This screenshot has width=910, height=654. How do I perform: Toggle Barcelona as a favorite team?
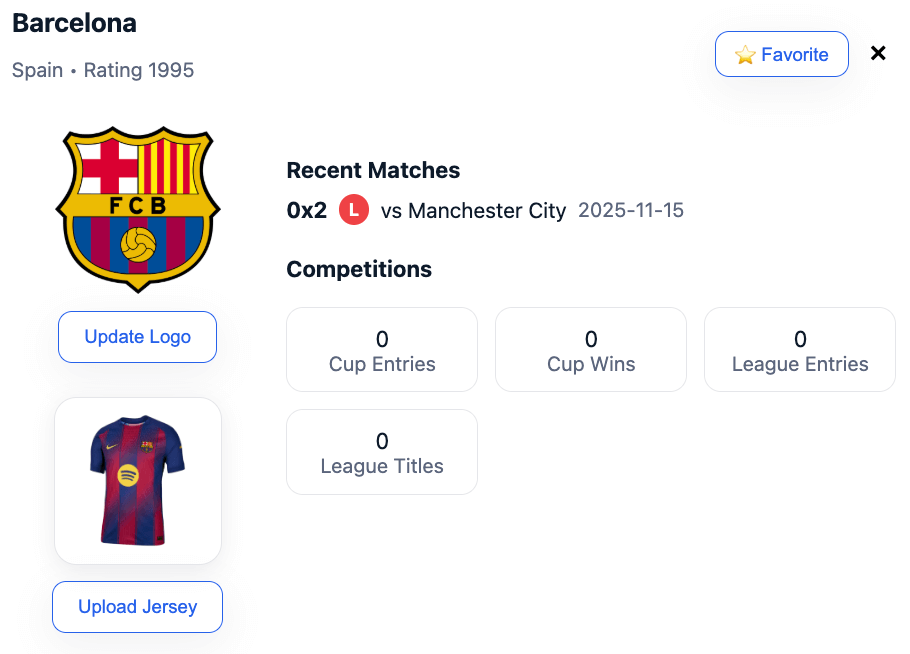coord(782,54)
